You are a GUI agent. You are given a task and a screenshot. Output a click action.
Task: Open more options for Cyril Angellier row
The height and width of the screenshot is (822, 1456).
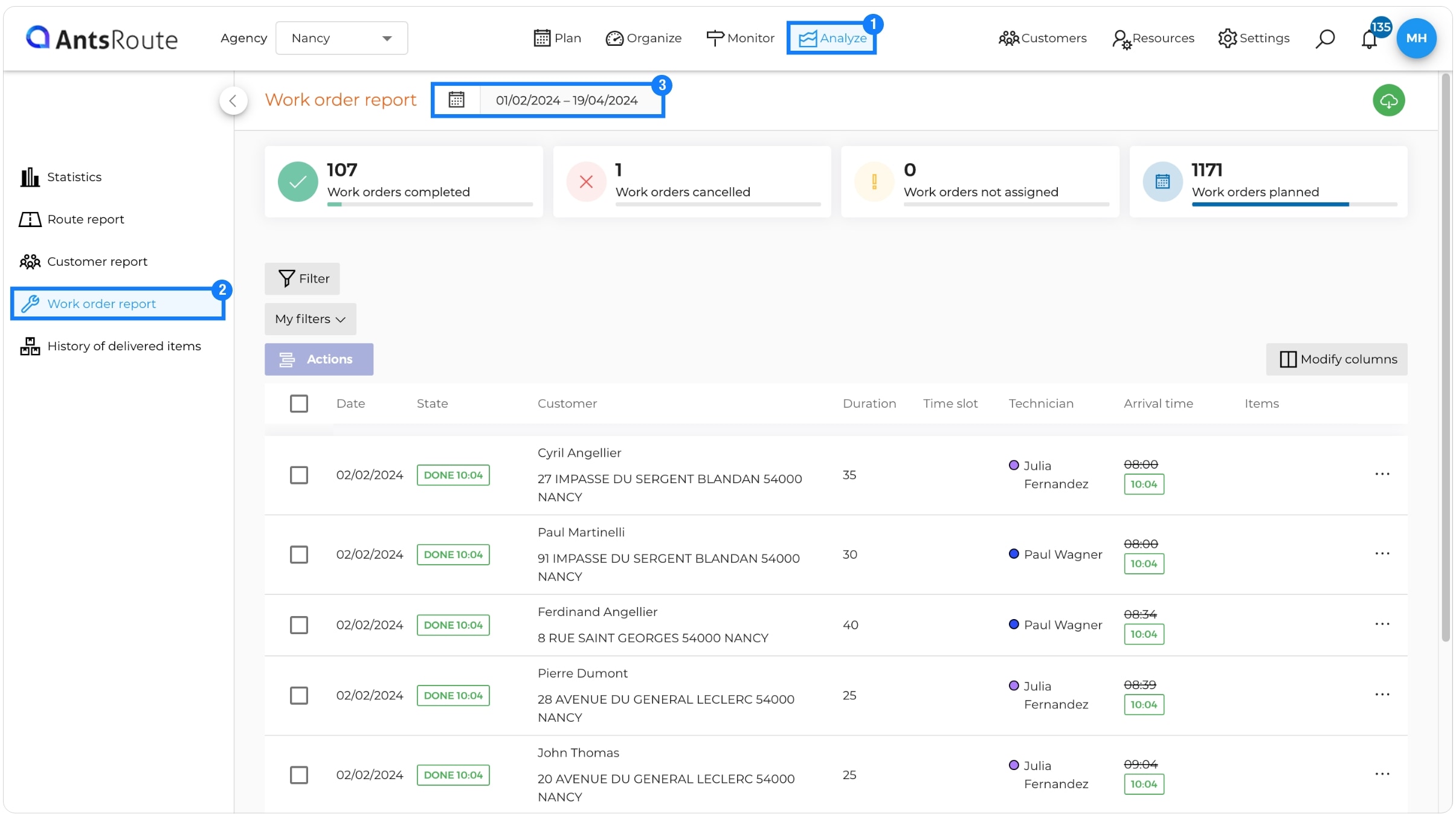point(1382,474)
